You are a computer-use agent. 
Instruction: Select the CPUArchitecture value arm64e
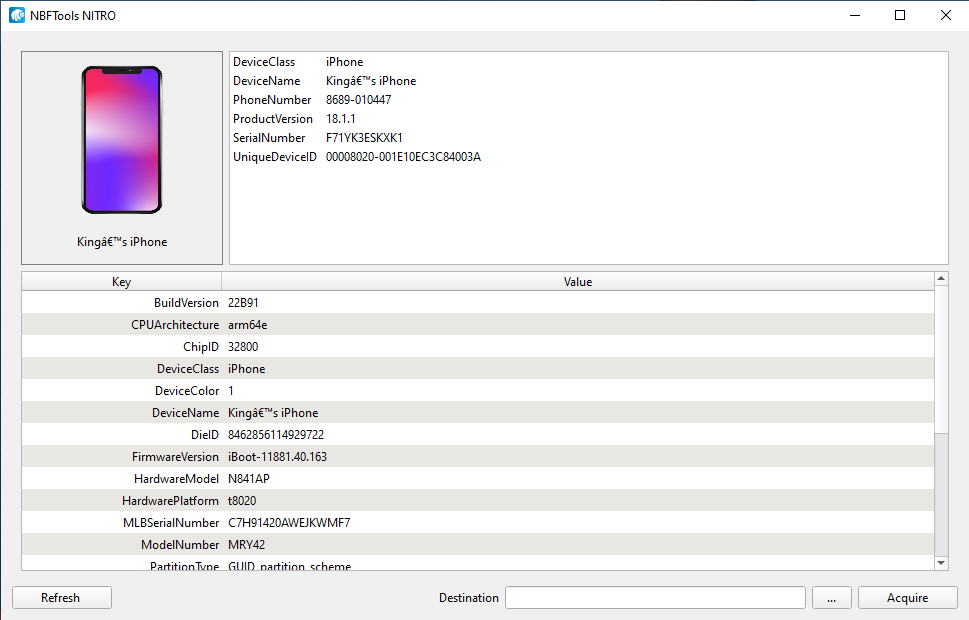coord(247,325)
